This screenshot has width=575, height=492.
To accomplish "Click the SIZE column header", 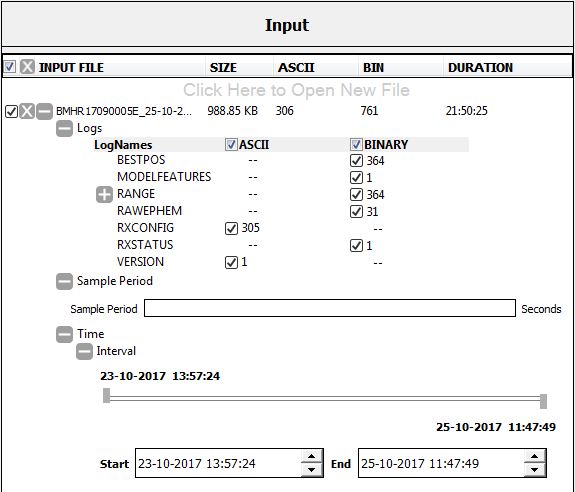I will pyautogui.click(x=223, y=67).
